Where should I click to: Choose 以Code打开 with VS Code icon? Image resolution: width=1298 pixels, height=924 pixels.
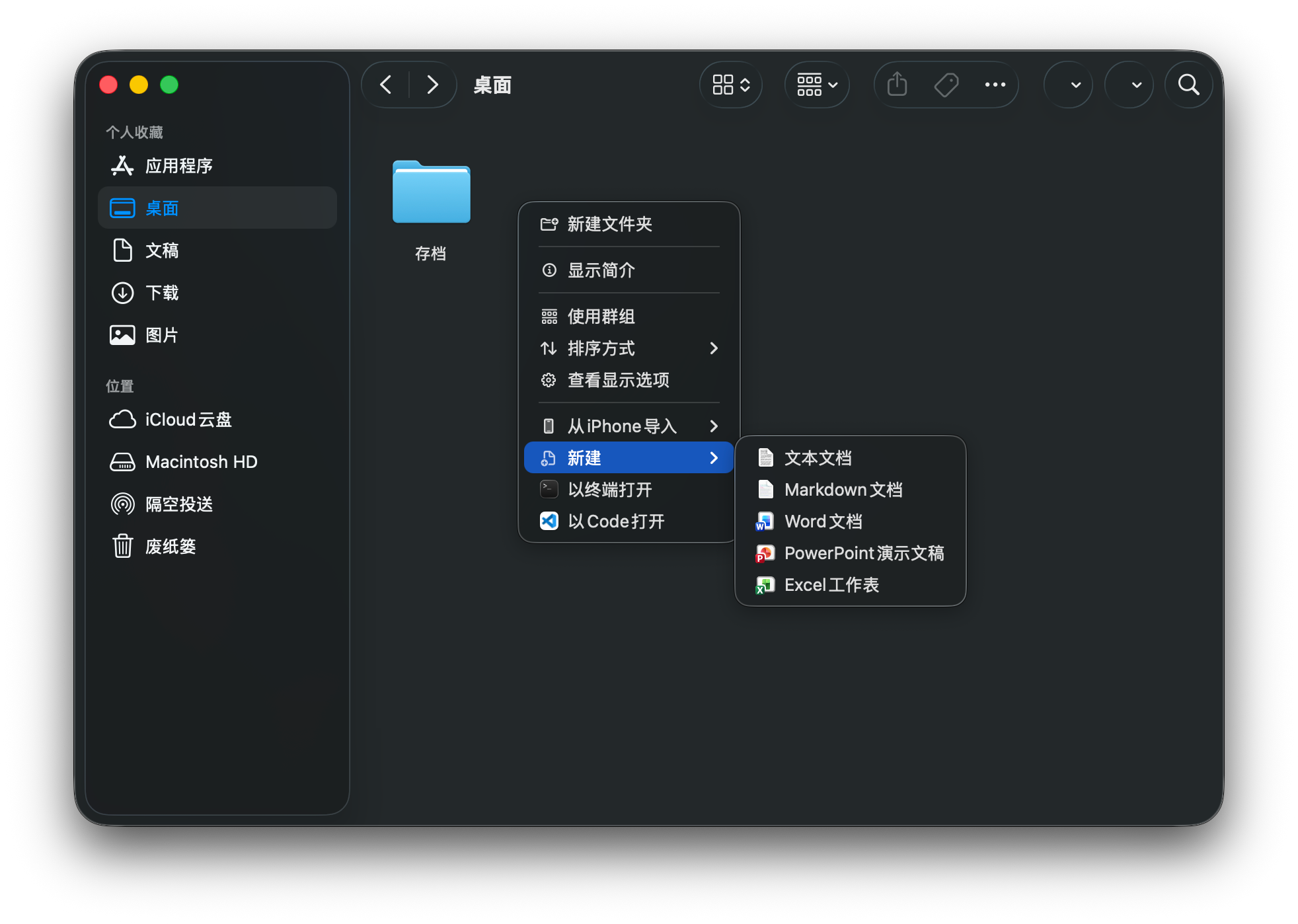[629, 521]
